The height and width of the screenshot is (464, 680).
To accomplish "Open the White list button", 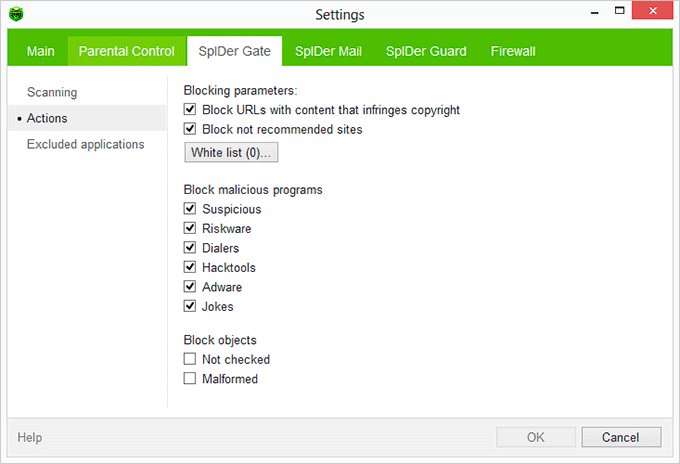I will (231, 152).
